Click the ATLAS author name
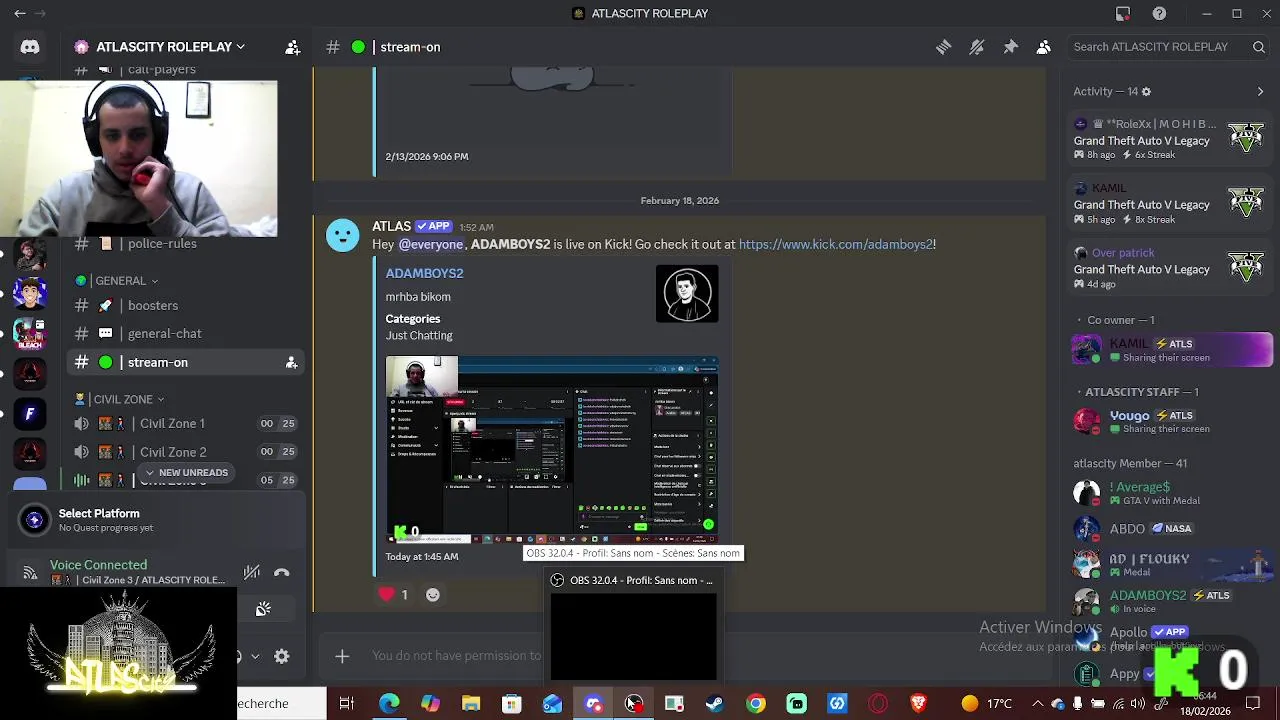This screenshot has height=720, width=1280. [x=391, y=226]
